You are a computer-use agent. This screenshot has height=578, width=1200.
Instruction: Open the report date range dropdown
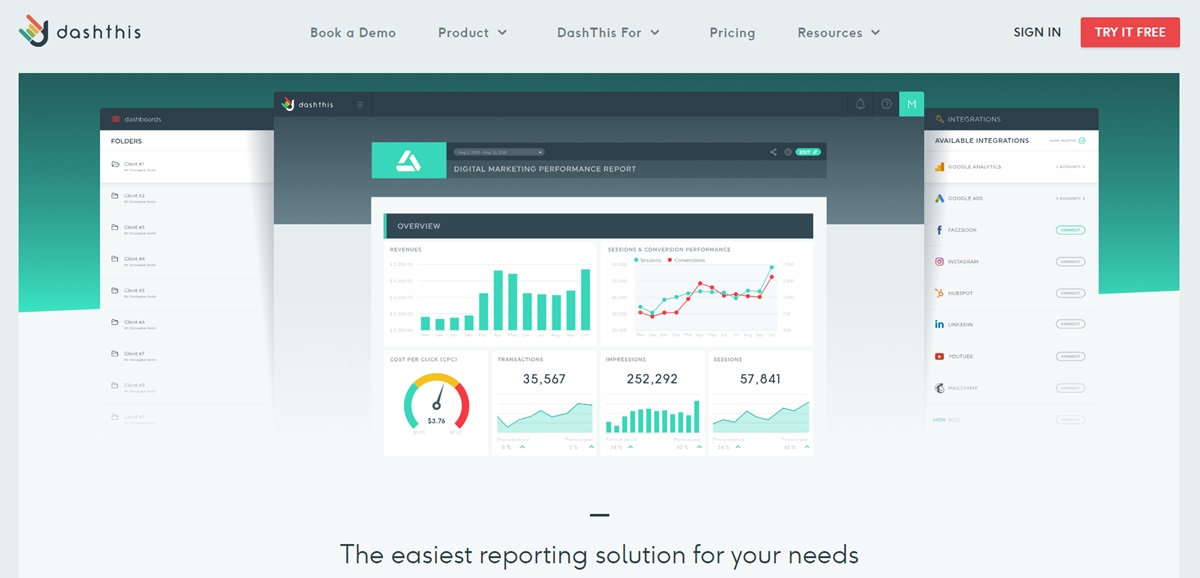point(498,152)
